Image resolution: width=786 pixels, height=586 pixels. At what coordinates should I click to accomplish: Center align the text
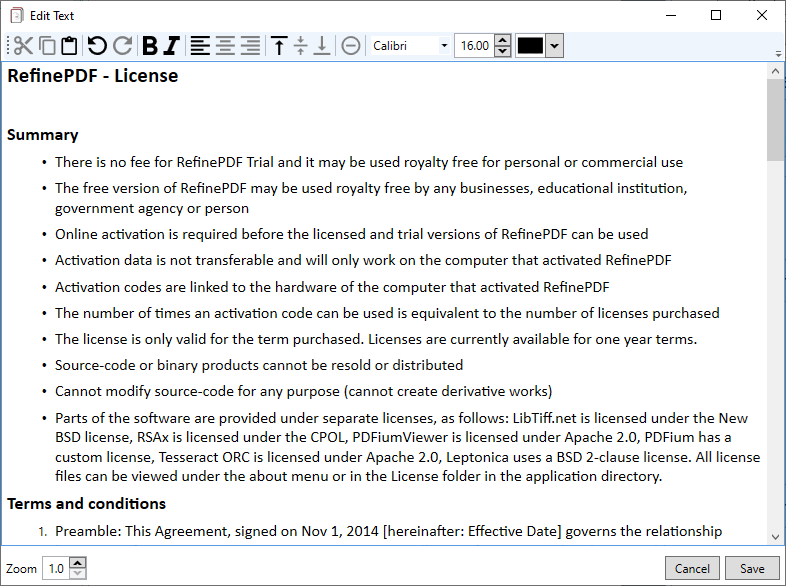coord(225,46)
